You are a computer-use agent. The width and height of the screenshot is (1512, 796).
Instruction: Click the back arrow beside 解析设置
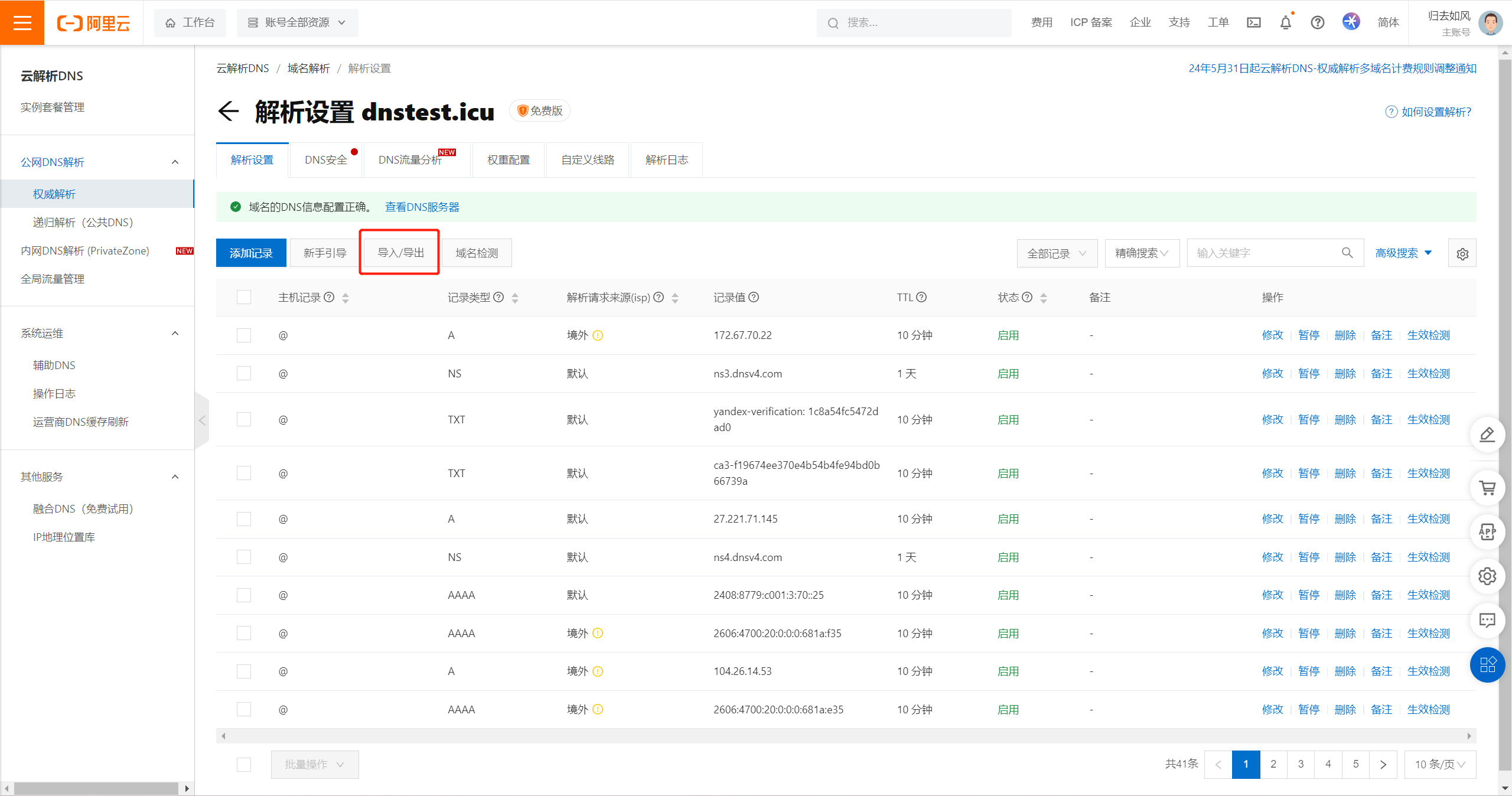click(x=229, y=111)
